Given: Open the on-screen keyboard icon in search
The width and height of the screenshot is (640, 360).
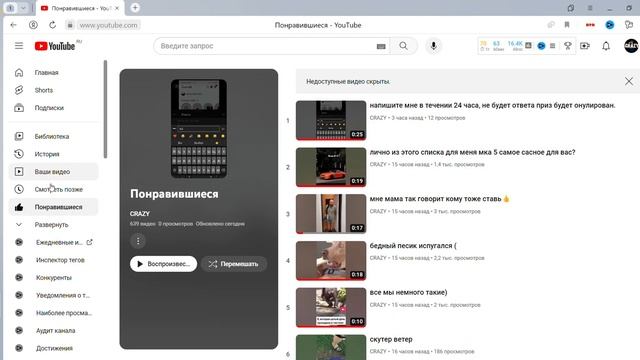Looking at the screenshot, I should pos(381,46).
